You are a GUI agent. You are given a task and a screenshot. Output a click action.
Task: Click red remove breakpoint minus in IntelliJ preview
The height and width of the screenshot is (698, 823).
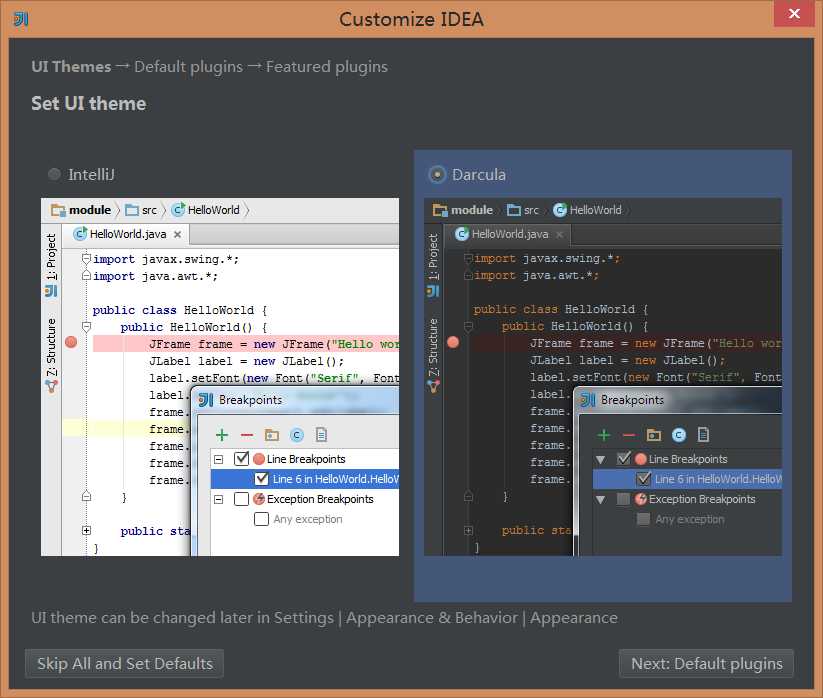coord(247,435)
